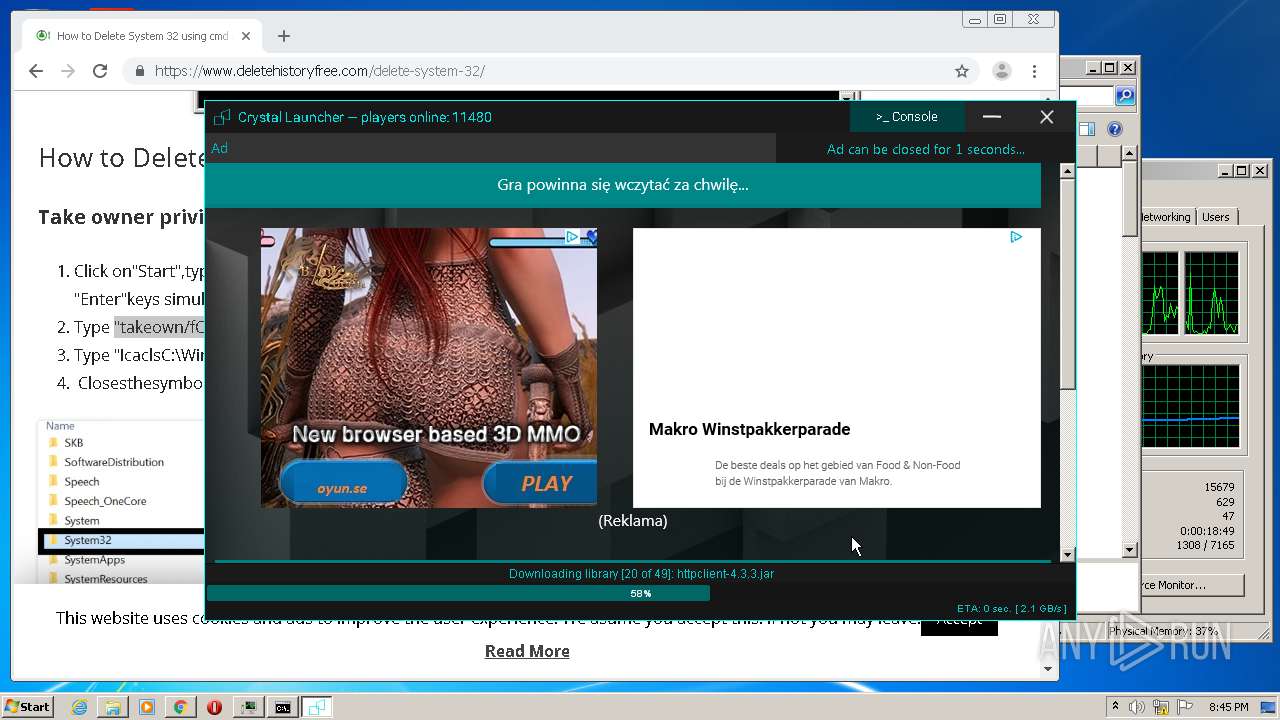Show hidden system tray icons
Viewport: 1280px width, 720px height.
click(x=1115, y=707)
